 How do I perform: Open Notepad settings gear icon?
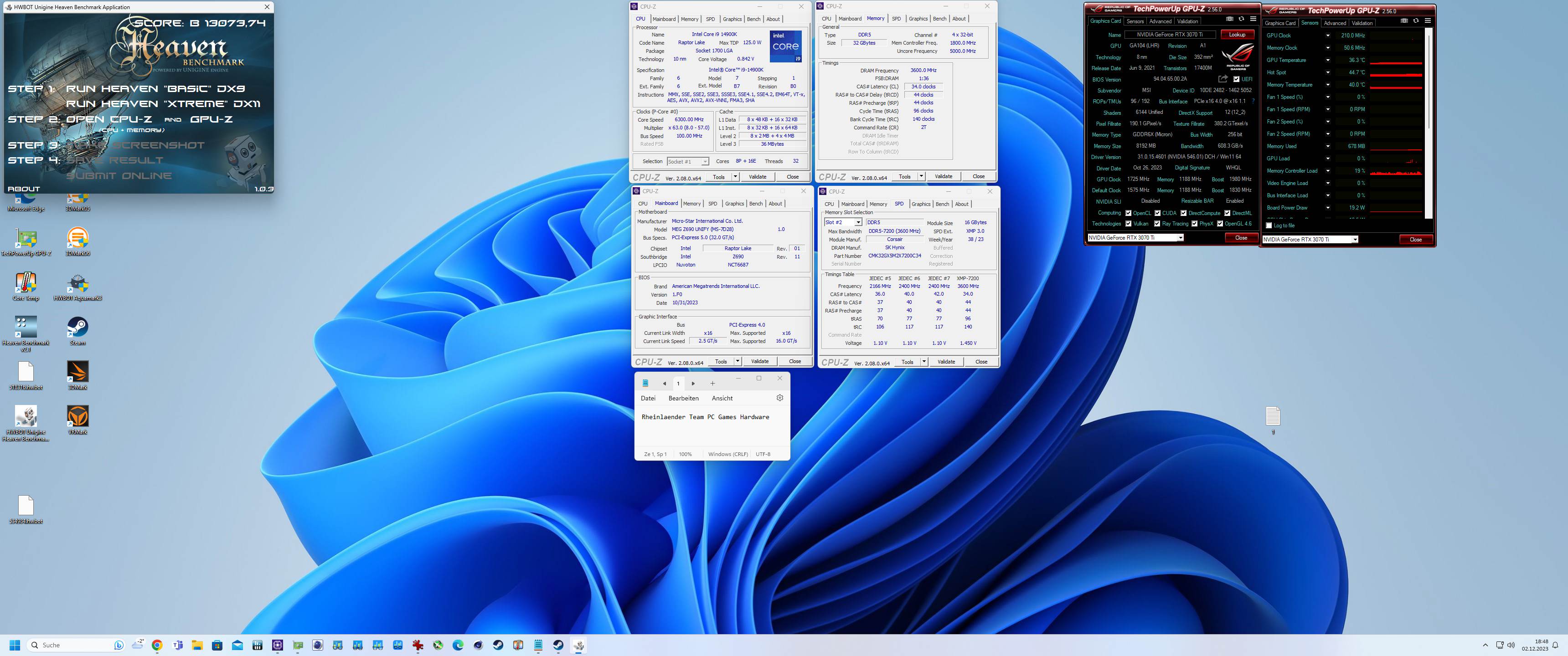tap(780, 398)
